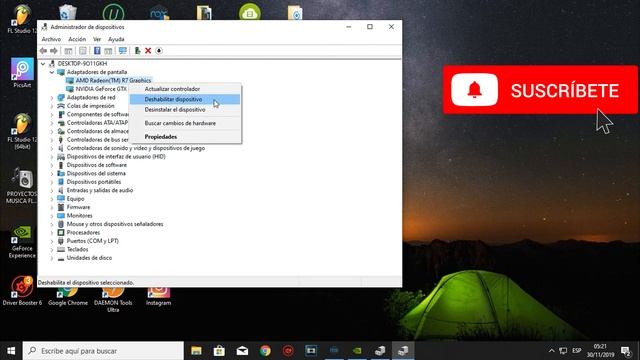
Task: Click the taskbar search box Escribe aquí para buscar
Action: [103, 351]
